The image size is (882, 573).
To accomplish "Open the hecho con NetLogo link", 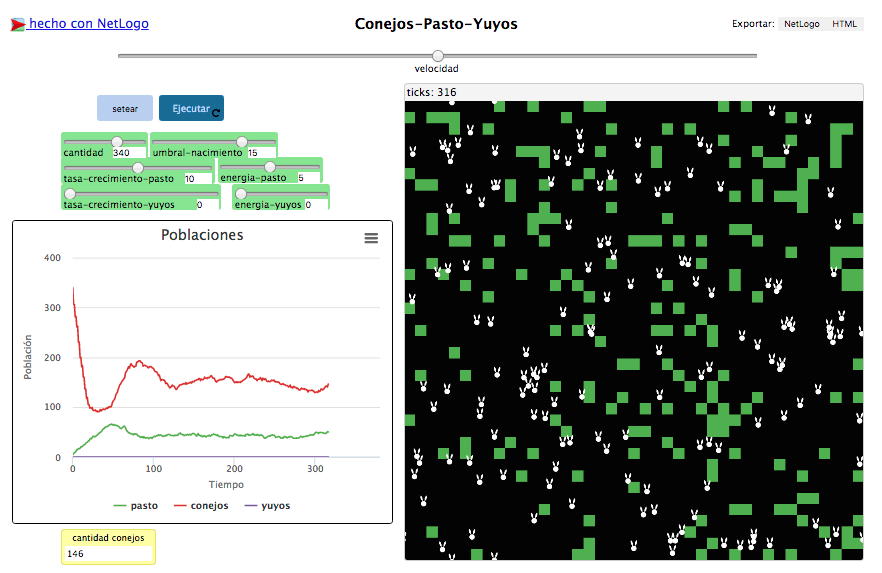I will click(x=88, y=23).
